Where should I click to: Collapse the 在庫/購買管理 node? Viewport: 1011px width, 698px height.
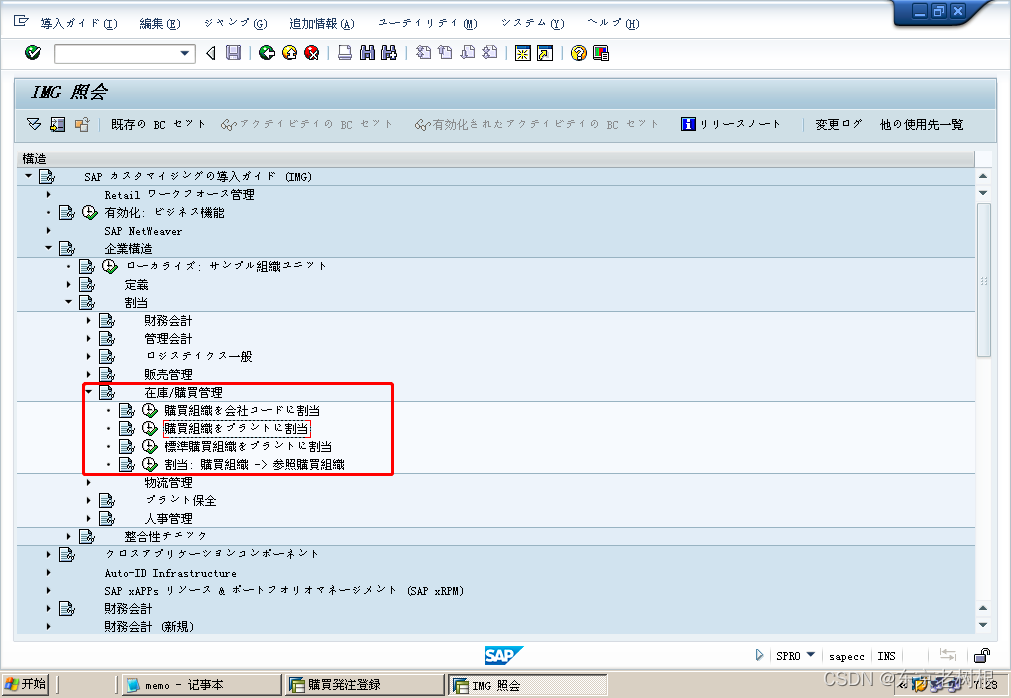pyautogui.click(x=88, y=392)
